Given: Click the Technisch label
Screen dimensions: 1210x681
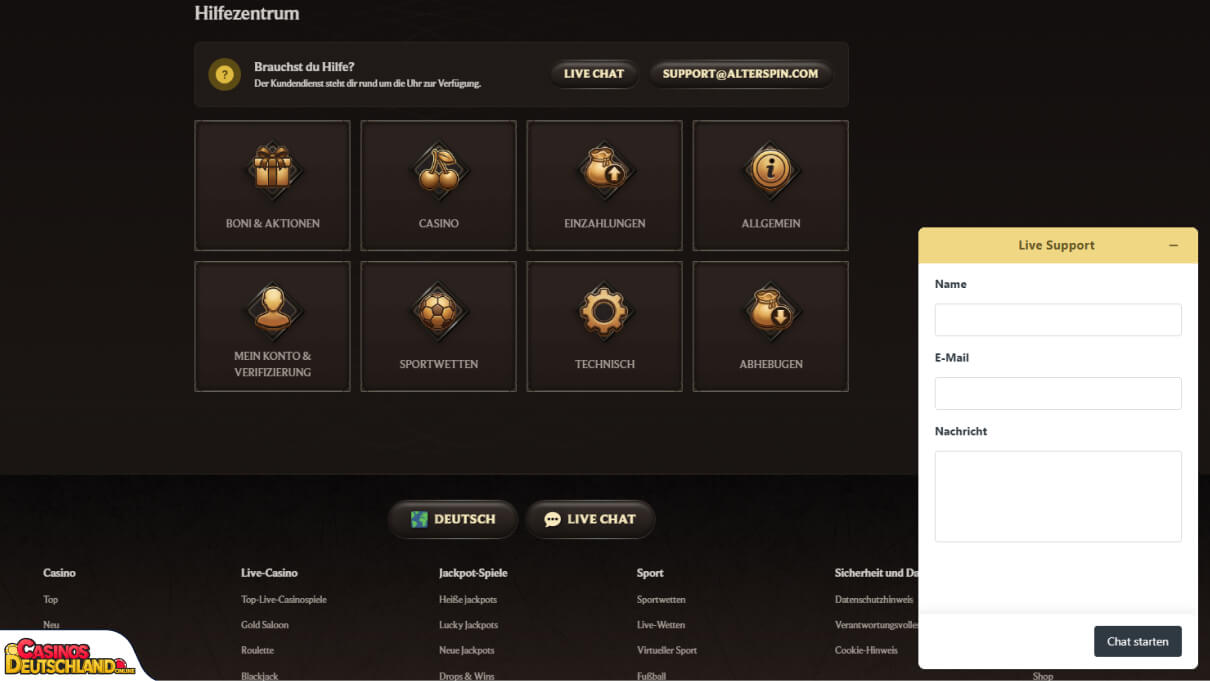Looking at the screenshot, I should [x=605, y=365].
